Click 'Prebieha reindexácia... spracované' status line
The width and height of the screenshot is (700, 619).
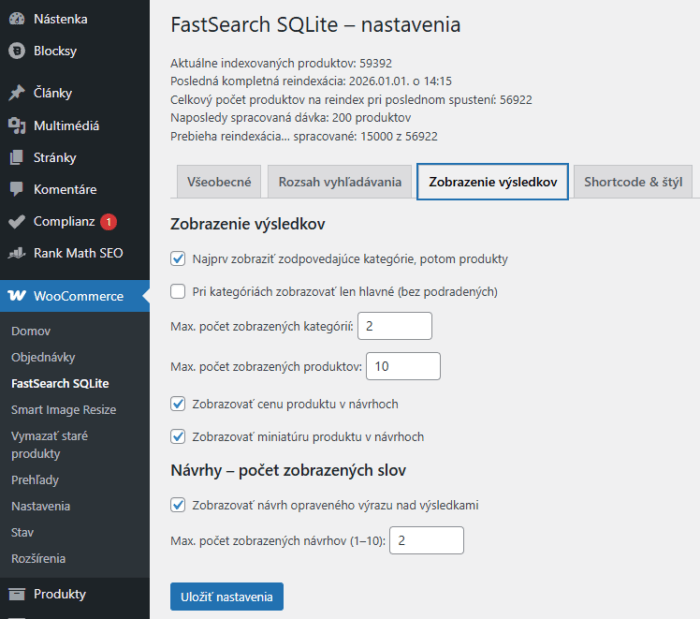tap(304, 136)
